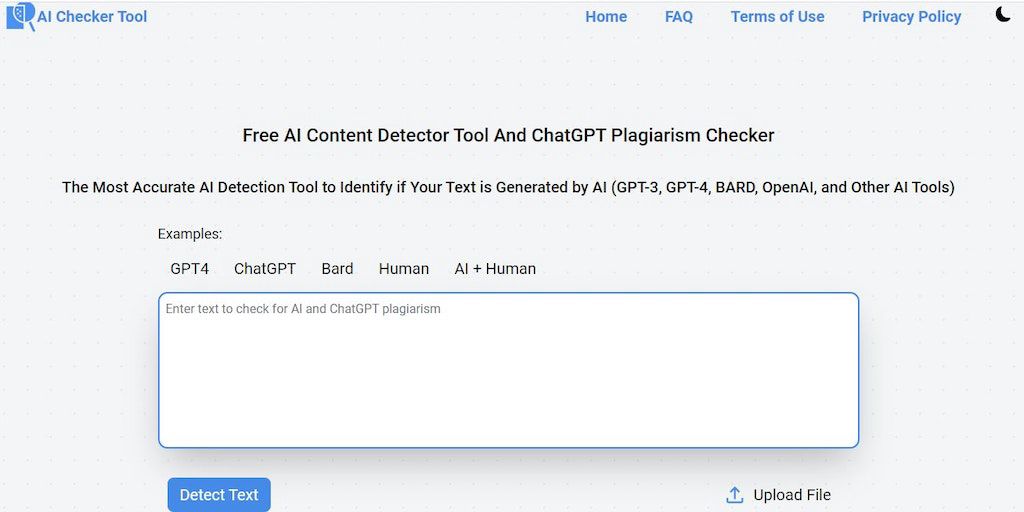Go to the Home page
Image resolution: width=1024 pixels, height=512 pixels.
606,17
